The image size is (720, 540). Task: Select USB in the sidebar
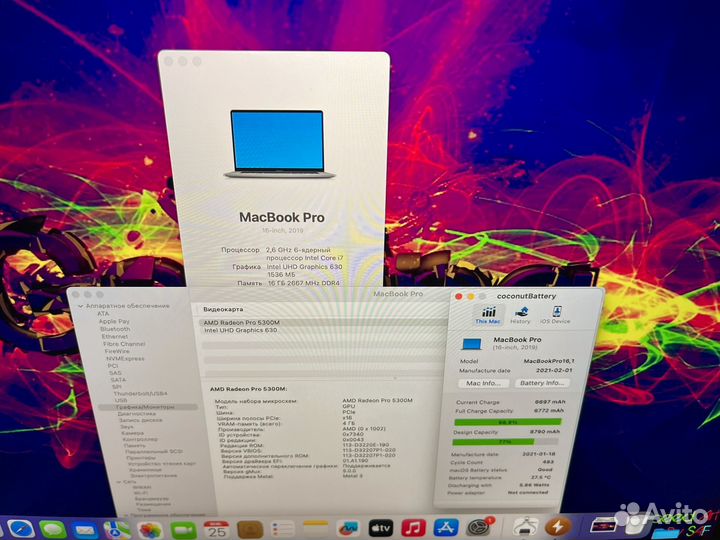click(121, 400)
